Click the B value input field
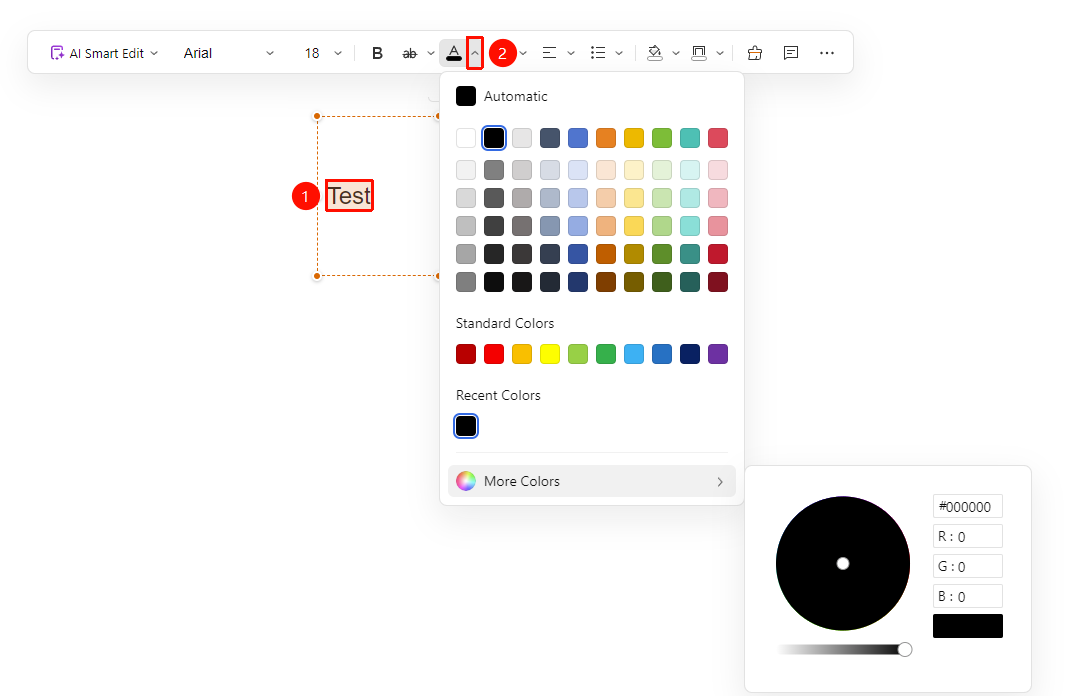Screen dimensions: 1082x696 tap(967, 597)
